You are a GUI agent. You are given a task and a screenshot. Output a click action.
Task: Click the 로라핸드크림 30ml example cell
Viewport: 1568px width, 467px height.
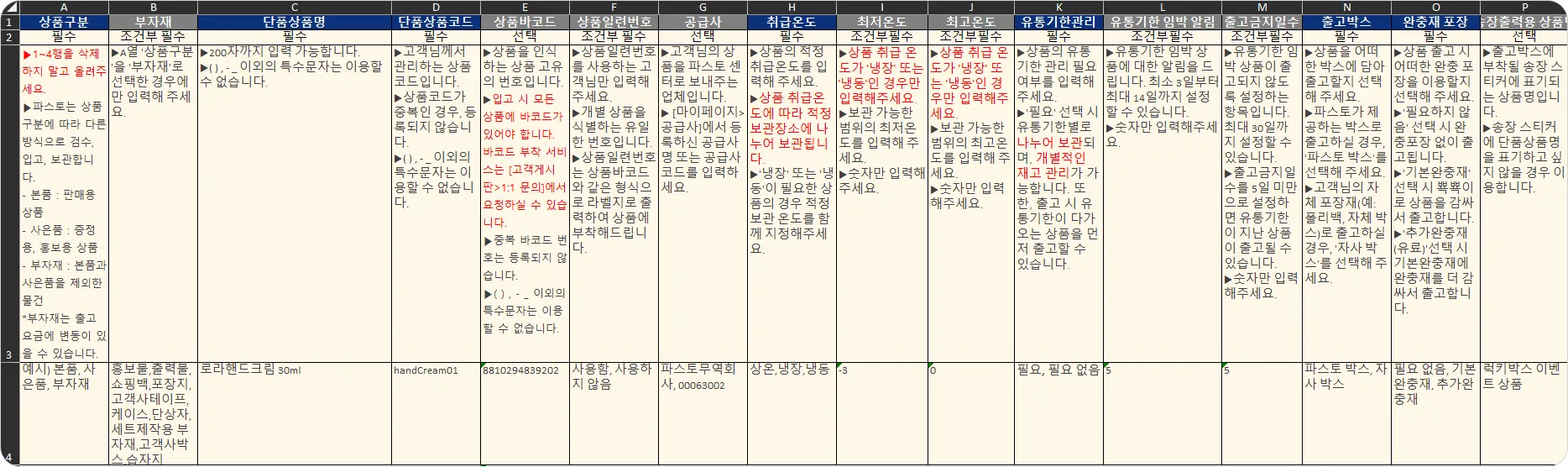pyautogui.click(x=295, y=413)
